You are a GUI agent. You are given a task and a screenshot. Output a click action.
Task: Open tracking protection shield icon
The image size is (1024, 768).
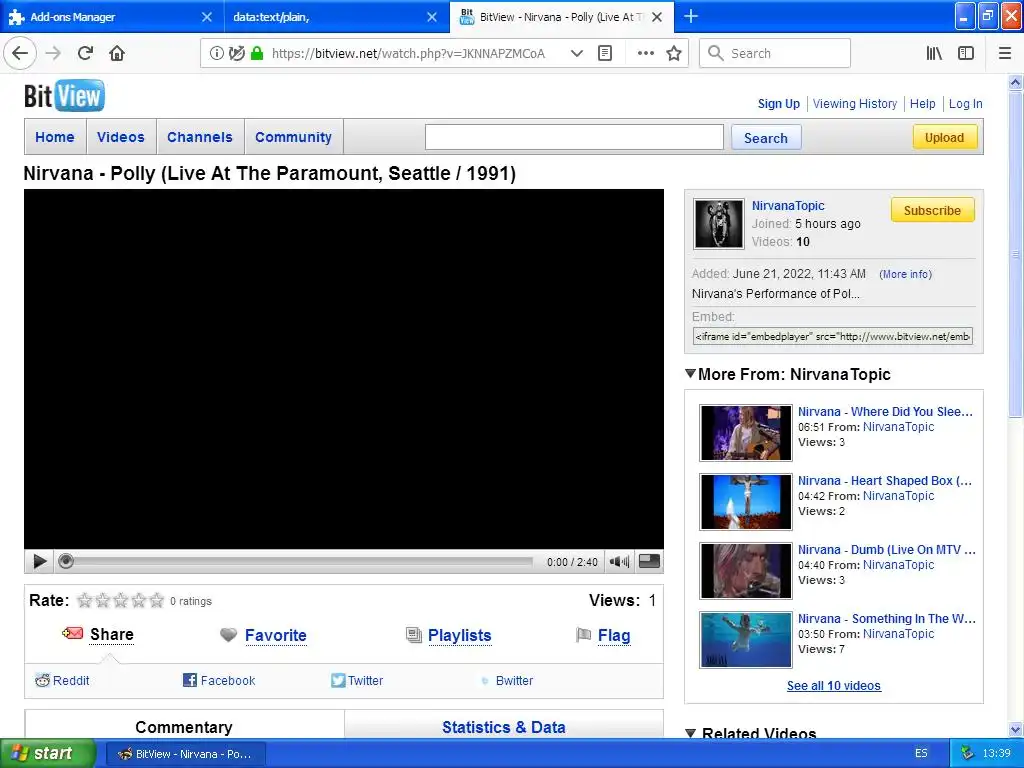236,54
